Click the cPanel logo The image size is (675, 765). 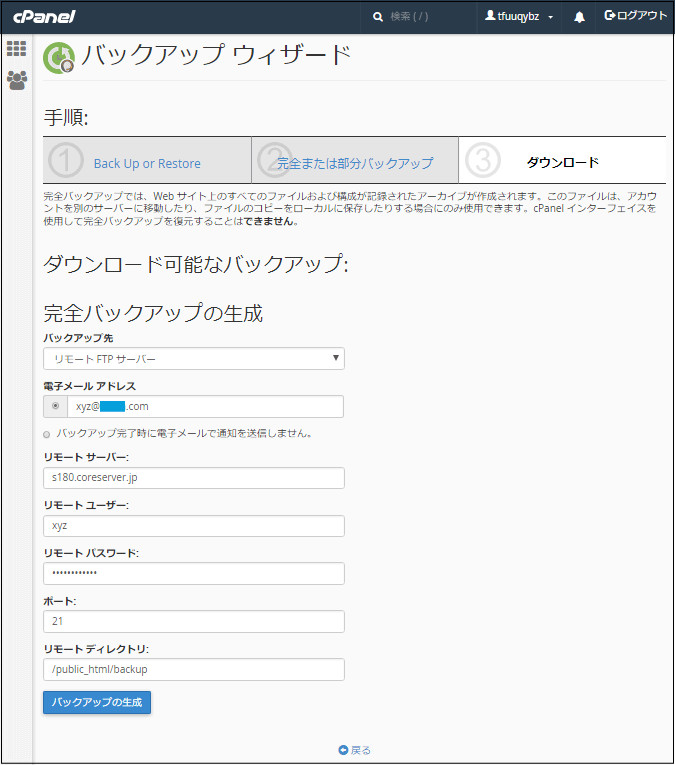click(44, 17)
